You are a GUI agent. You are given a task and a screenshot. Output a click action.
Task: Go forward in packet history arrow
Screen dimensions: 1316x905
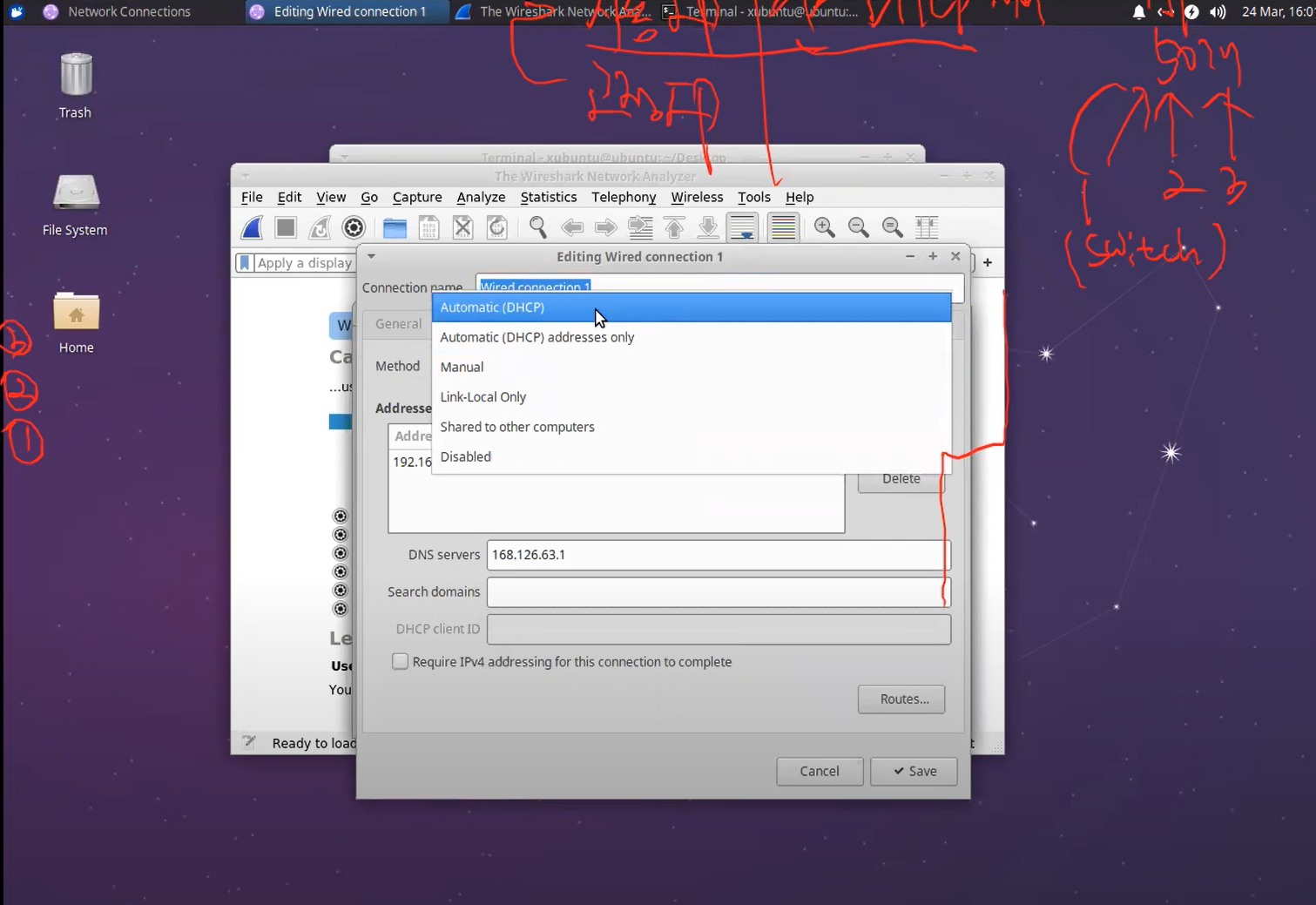click(606, 227)
